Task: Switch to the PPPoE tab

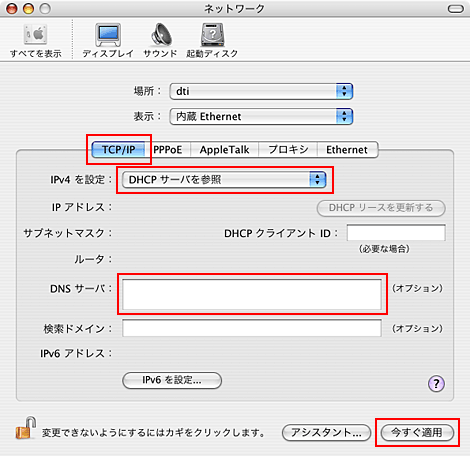Action: (x=168, y=150)
